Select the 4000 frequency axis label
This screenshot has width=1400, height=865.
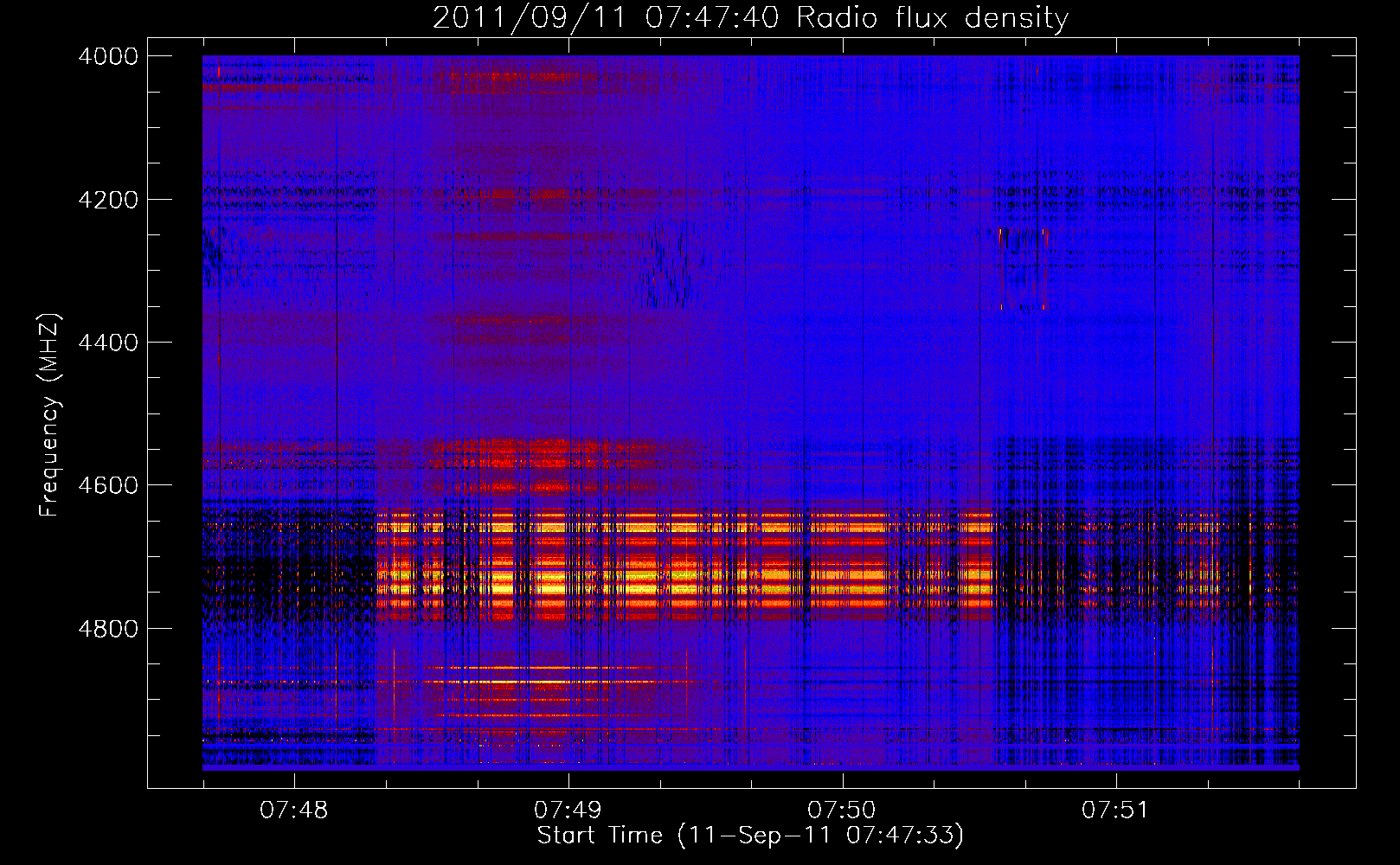(108, 56)
